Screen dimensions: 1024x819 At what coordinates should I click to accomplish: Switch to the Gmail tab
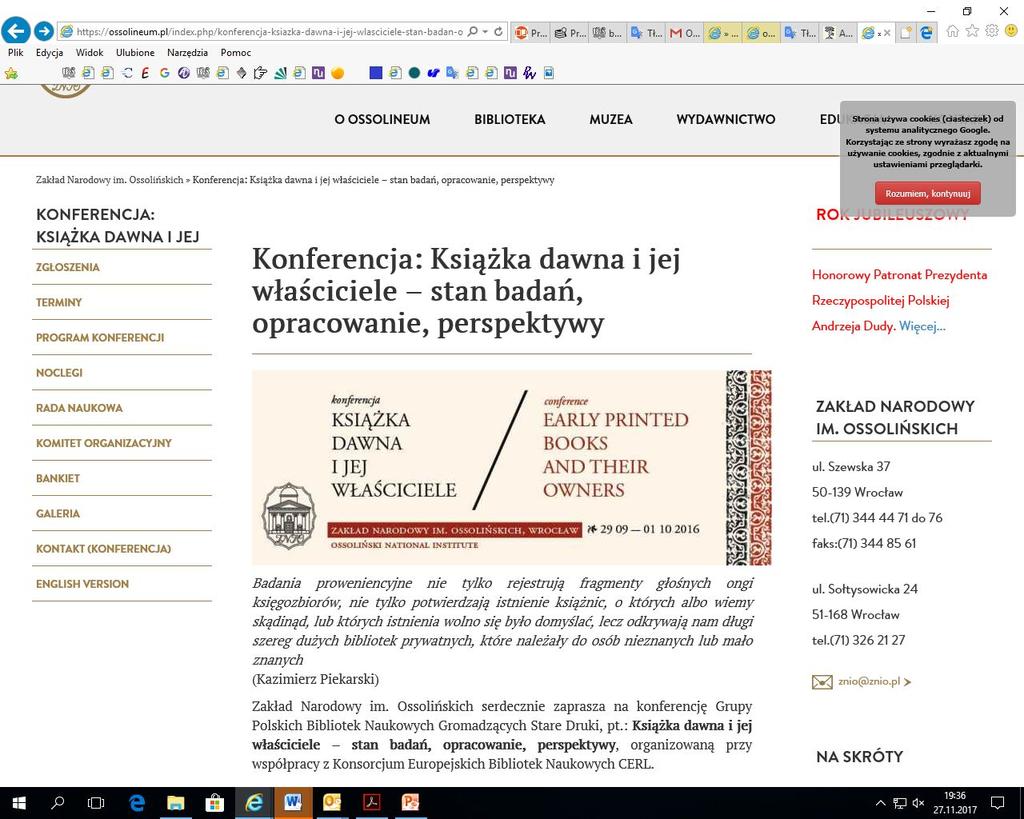tap(684, 33)
